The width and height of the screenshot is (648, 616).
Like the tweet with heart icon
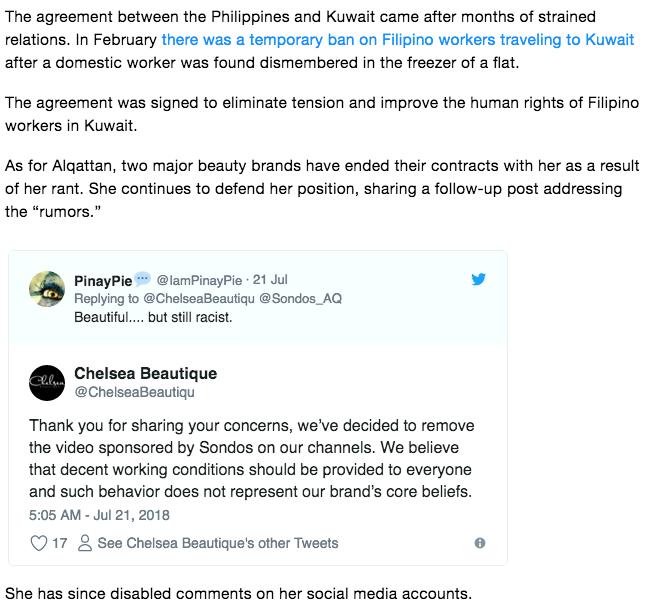pyautogui.click(x=39, y=543)
